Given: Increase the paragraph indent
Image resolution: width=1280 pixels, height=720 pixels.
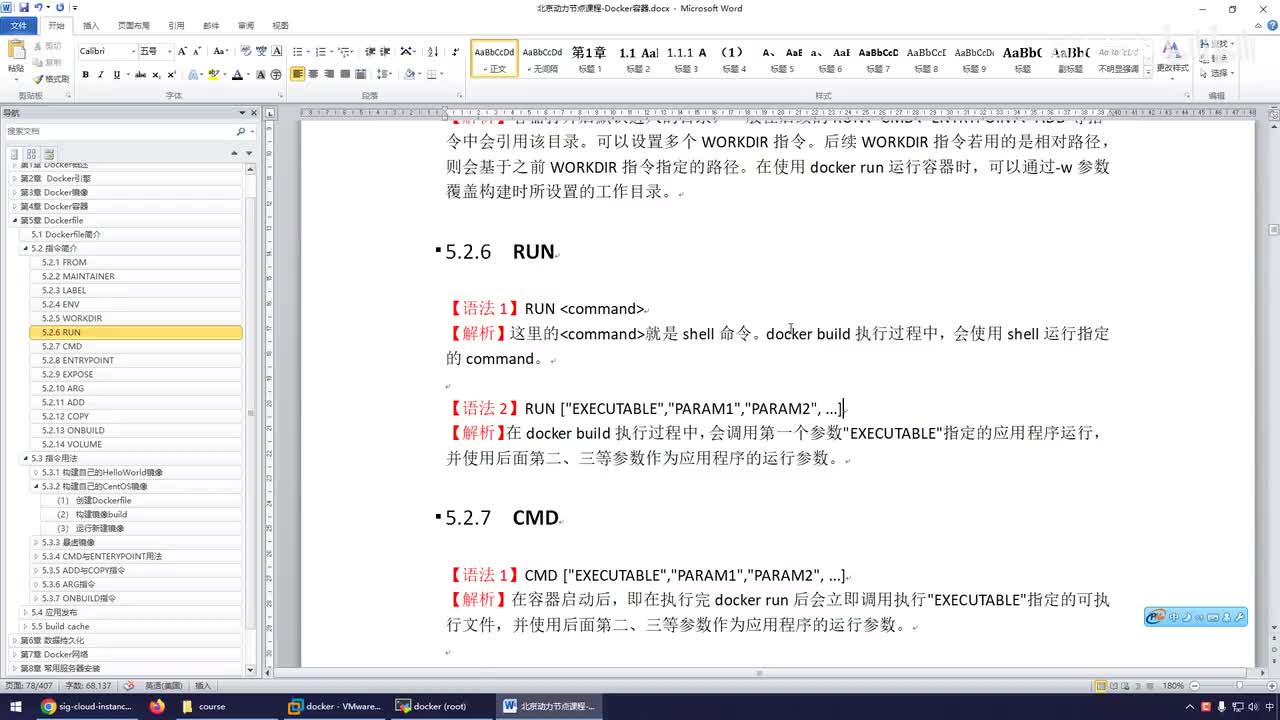Looking at the screenshot, I should click(386, 51).
